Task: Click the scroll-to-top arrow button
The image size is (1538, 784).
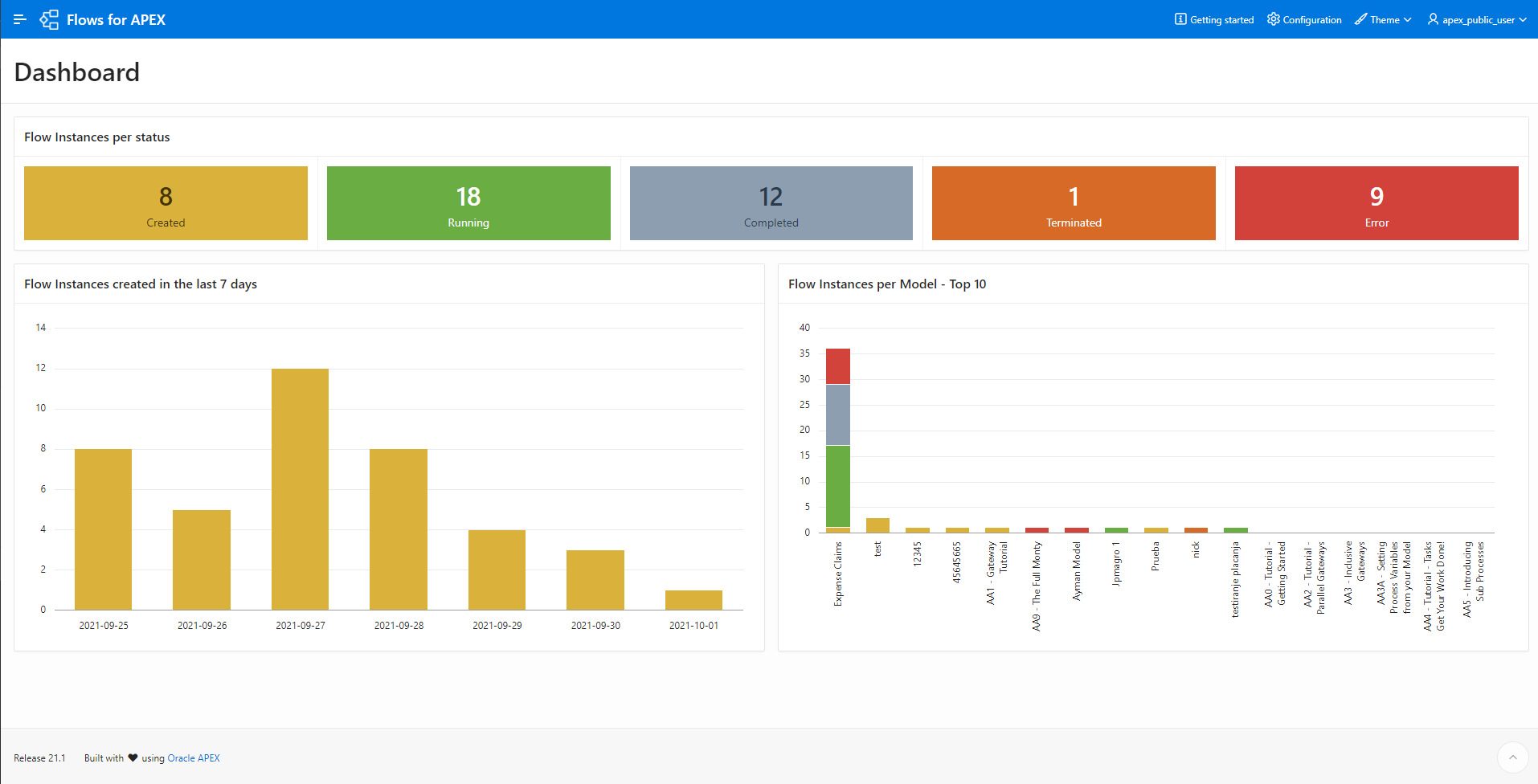Action: pyautogui.click(x=1512, y=757)
